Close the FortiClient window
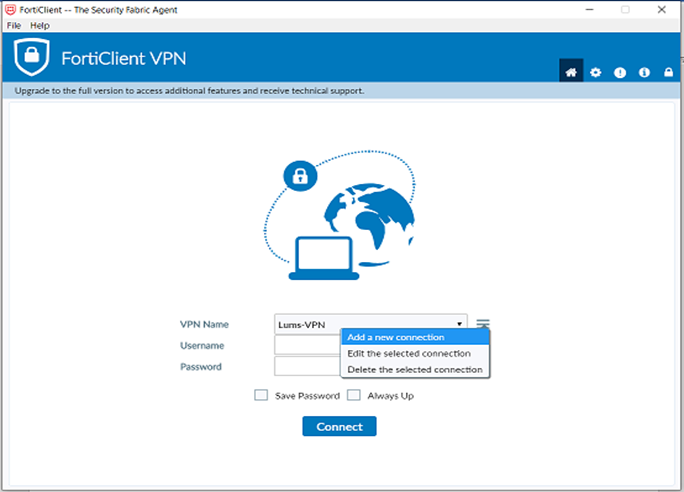Screen dimensions: 684x492 tap(661, 10)
